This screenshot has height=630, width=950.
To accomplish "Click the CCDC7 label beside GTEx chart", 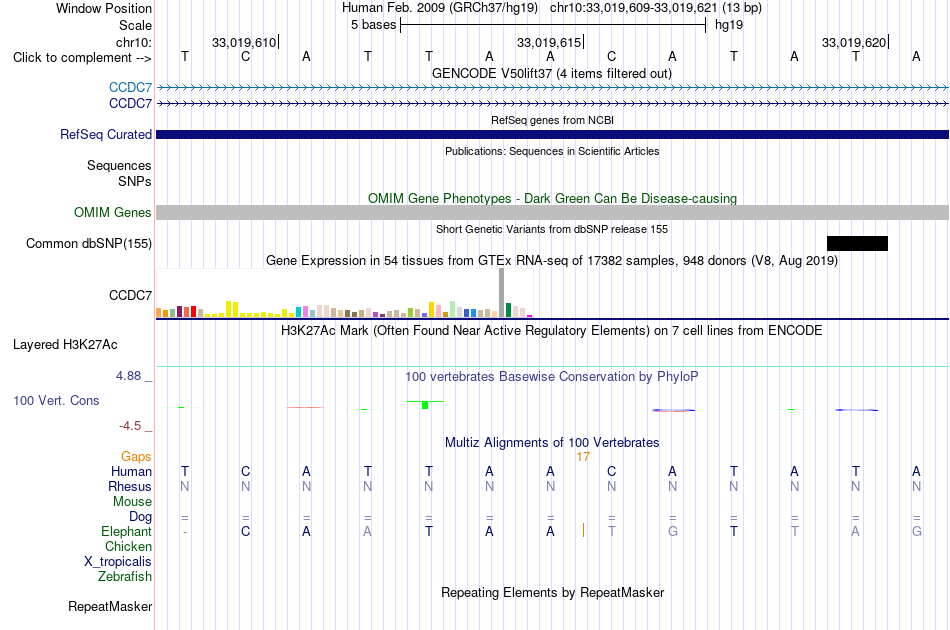I will coord(130,296).
